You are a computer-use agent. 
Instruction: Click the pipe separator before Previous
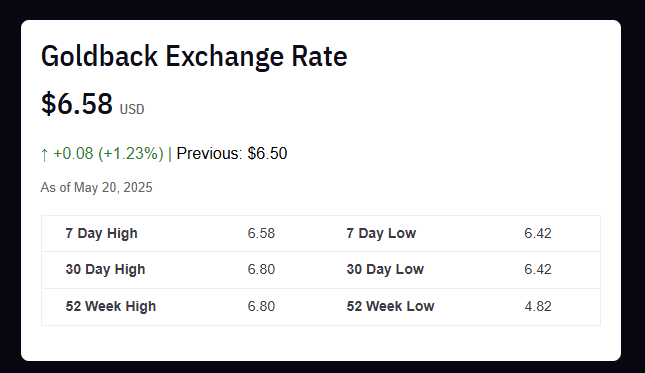[170, 154]
